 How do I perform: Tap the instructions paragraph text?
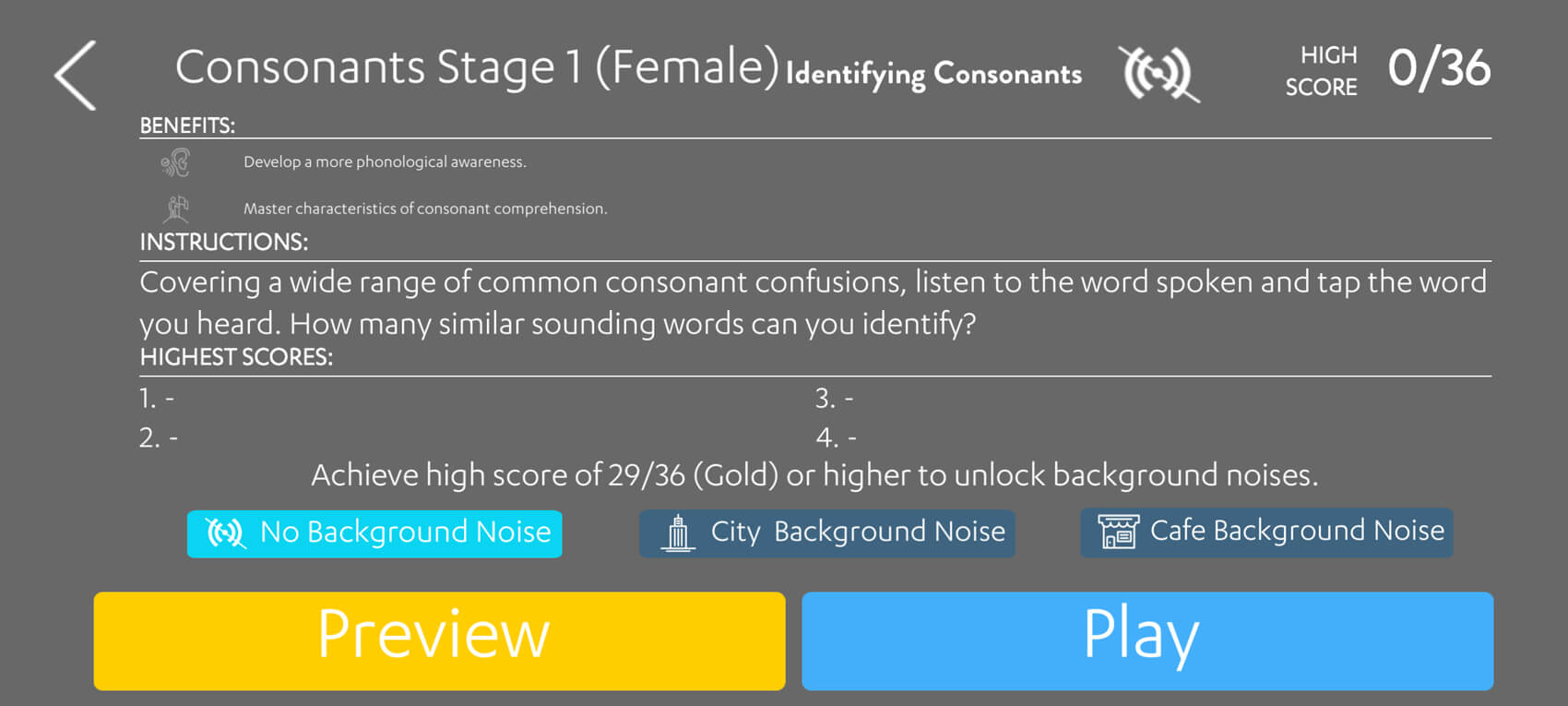coord(812,303)
